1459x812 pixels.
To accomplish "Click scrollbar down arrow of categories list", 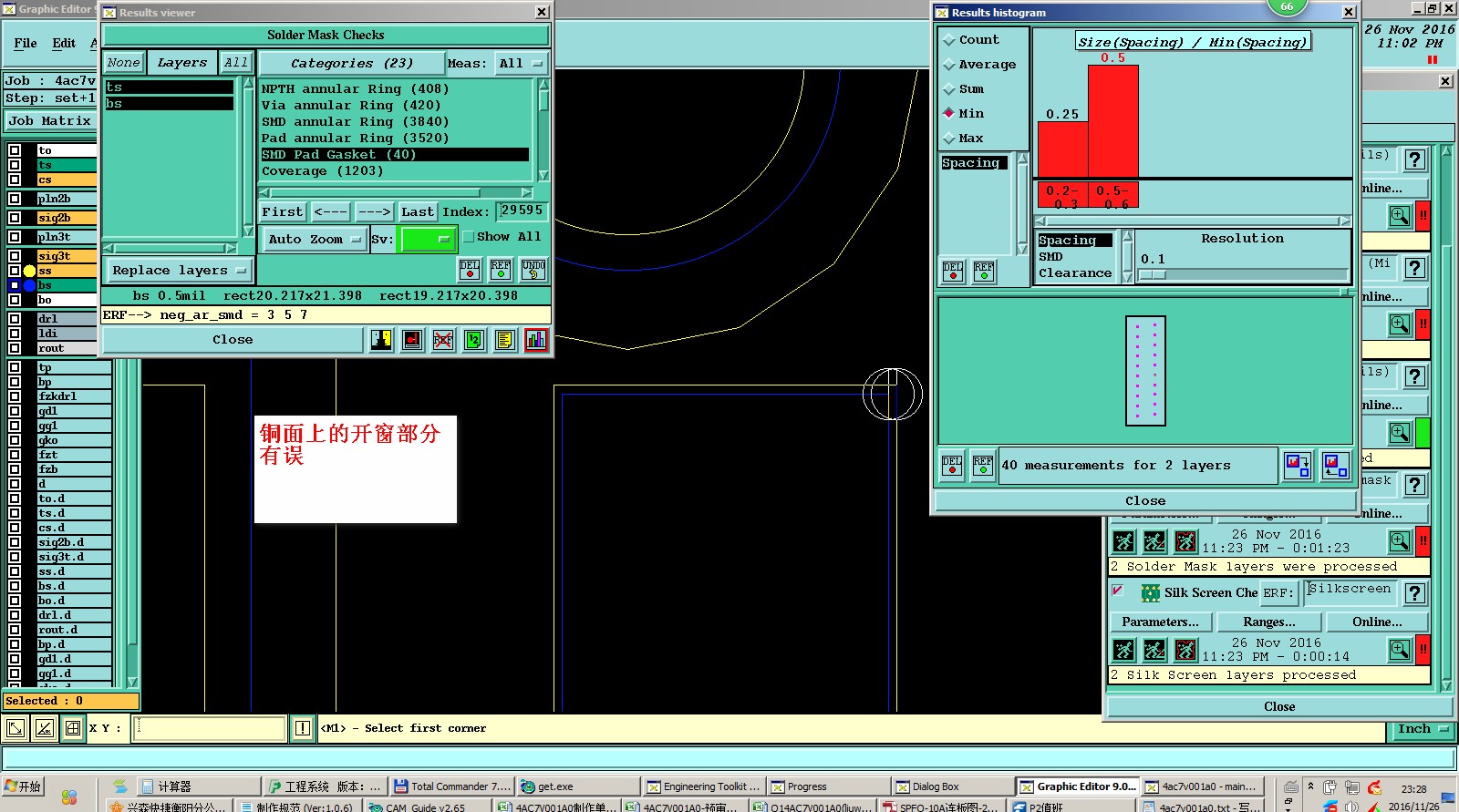I will [543, 175].
